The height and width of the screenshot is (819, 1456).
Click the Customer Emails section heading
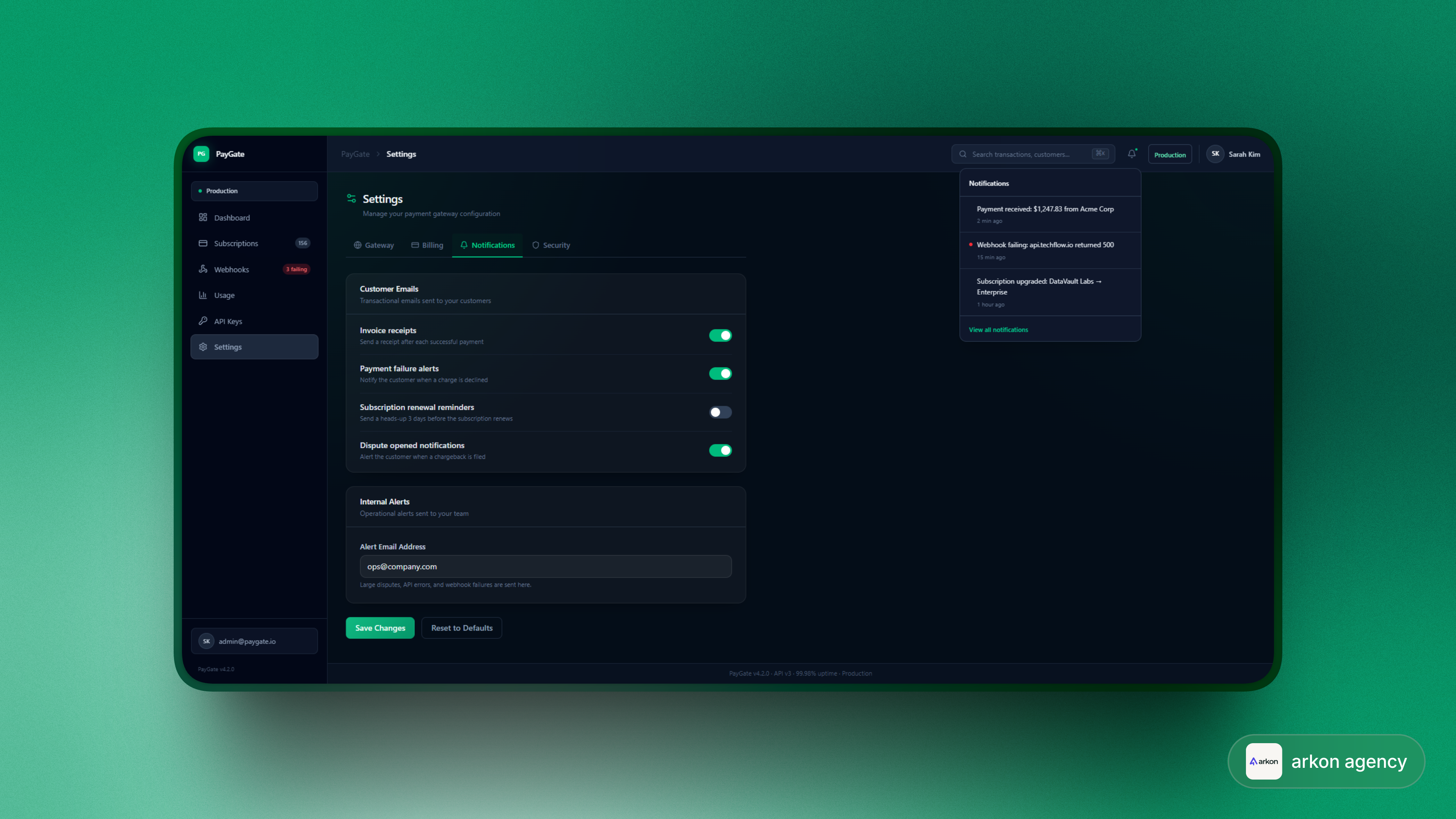click(389, 289)
